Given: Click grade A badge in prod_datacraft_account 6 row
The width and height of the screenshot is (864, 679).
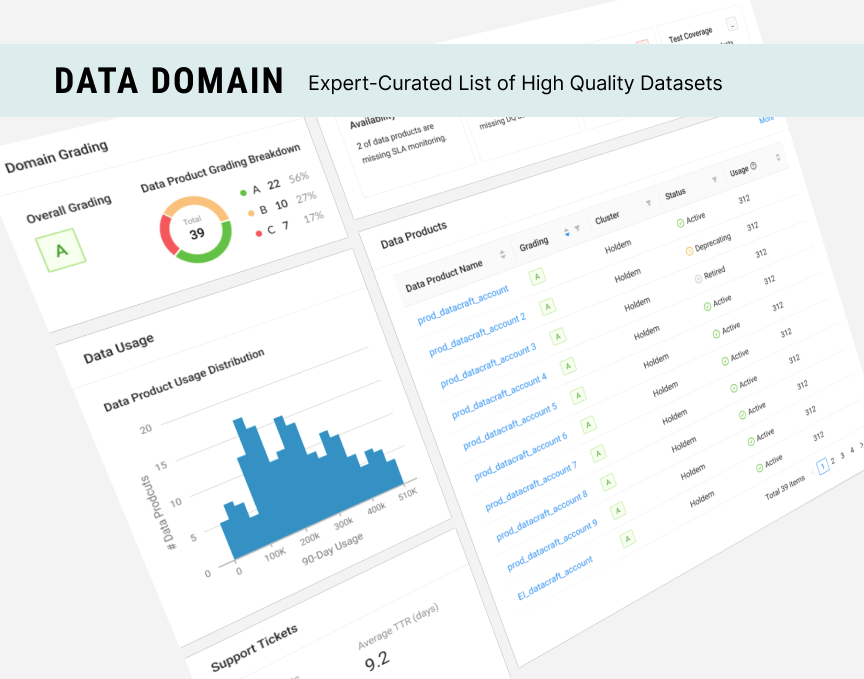Looking at the screenshot, I should 588,425.
